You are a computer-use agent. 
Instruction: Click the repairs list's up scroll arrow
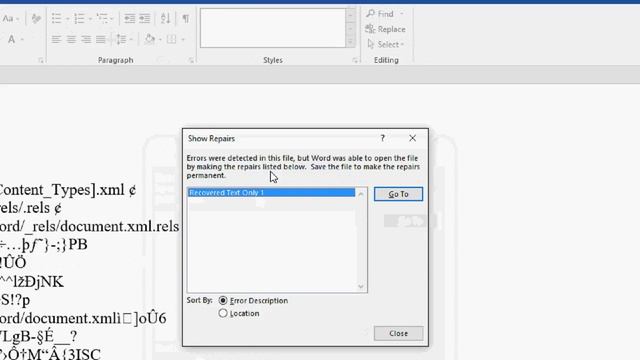tap(361, 194)
